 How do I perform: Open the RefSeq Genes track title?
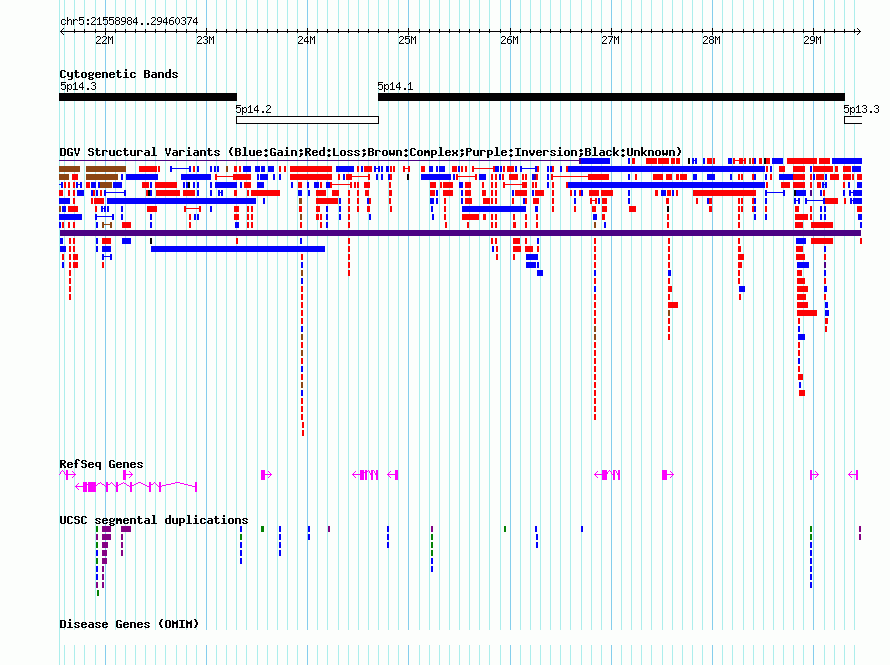pyautogui.click(x=101, y=464)
